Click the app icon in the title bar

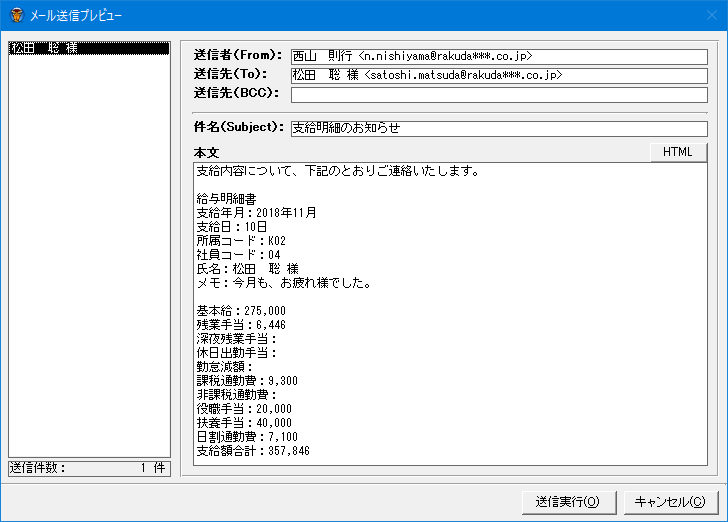point(17,15)
